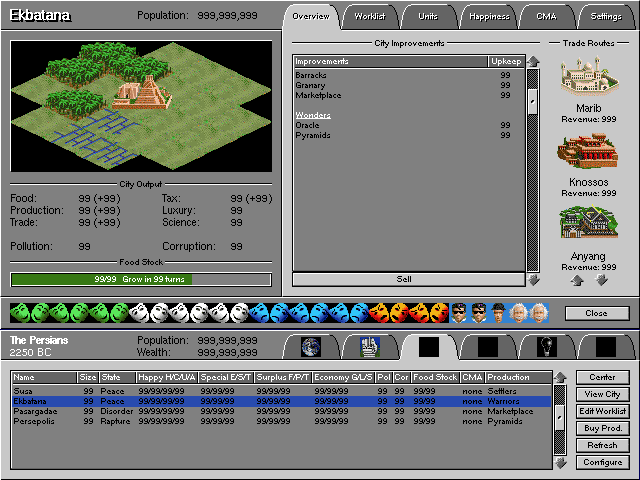Click the CMA column header
The height and width of the screenshot is (480, 640).
472,377
